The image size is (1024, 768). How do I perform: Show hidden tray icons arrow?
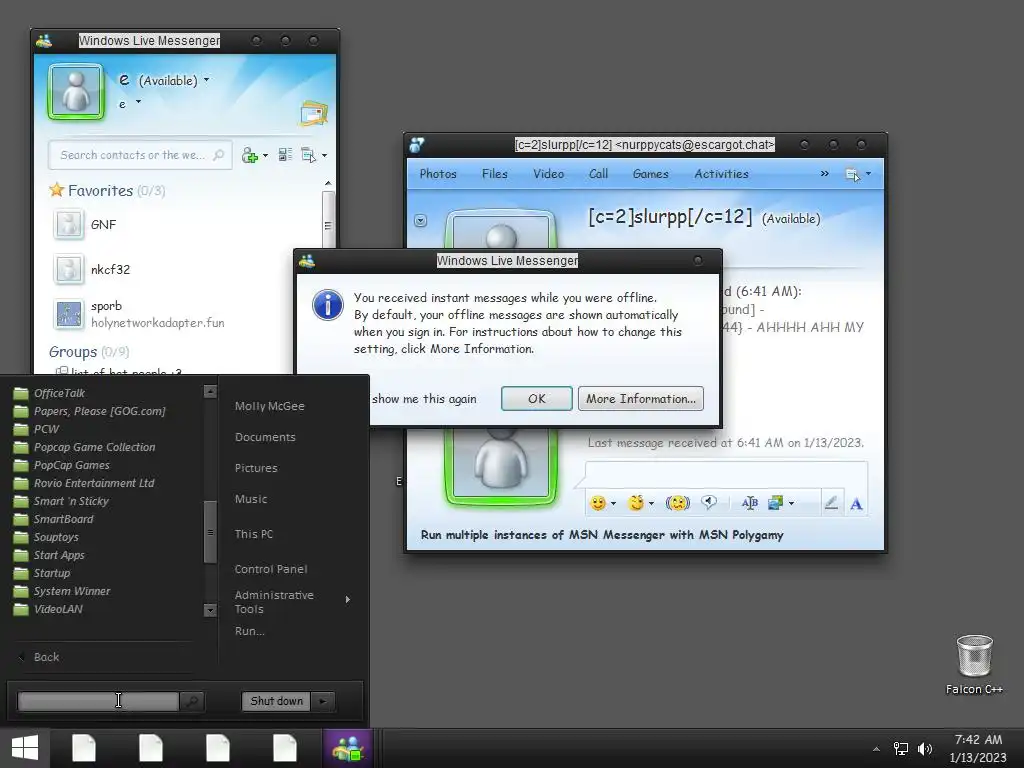876,749
